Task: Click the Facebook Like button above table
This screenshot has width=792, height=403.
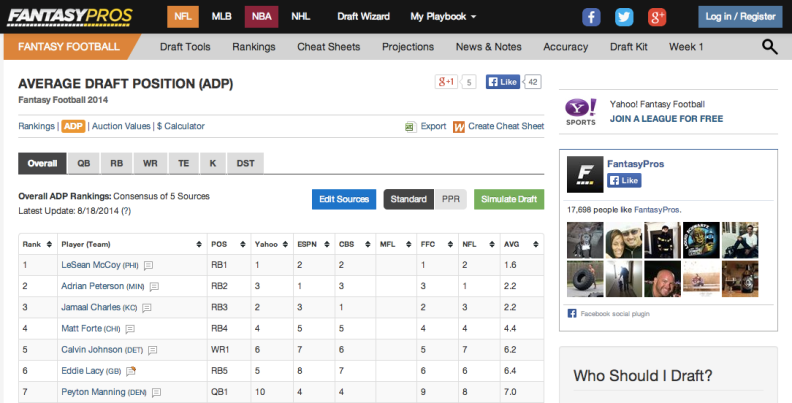Action: [503, 82]
